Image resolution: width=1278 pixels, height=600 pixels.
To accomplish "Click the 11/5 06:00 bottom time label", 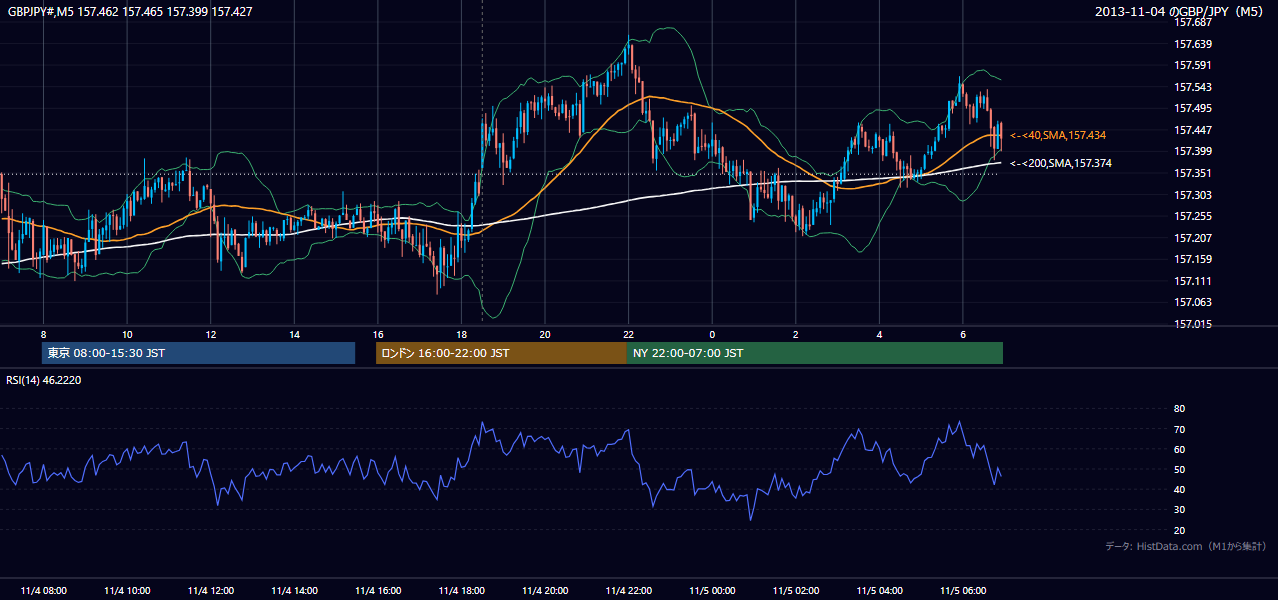I will coord(963,591).
